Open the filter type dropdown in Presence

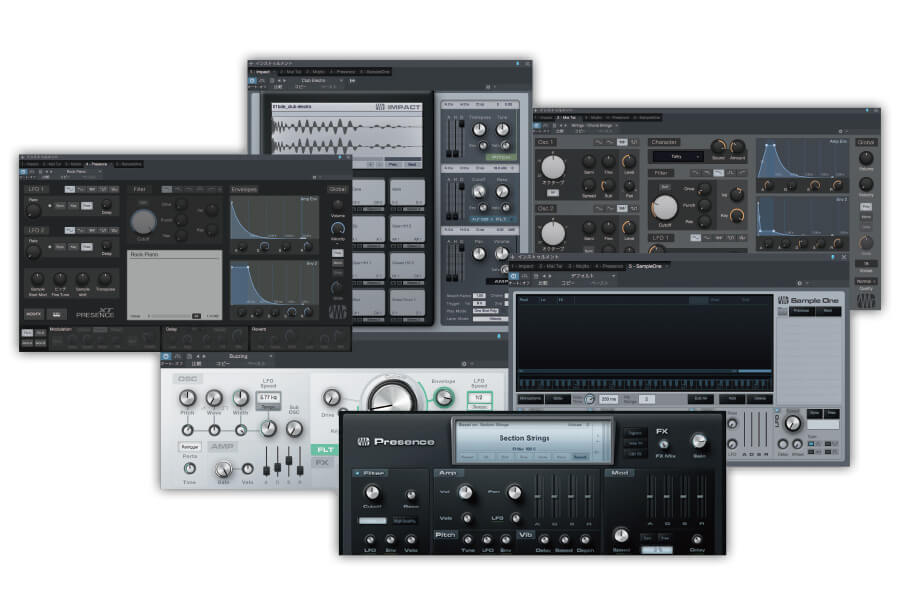tap(373, 521)
